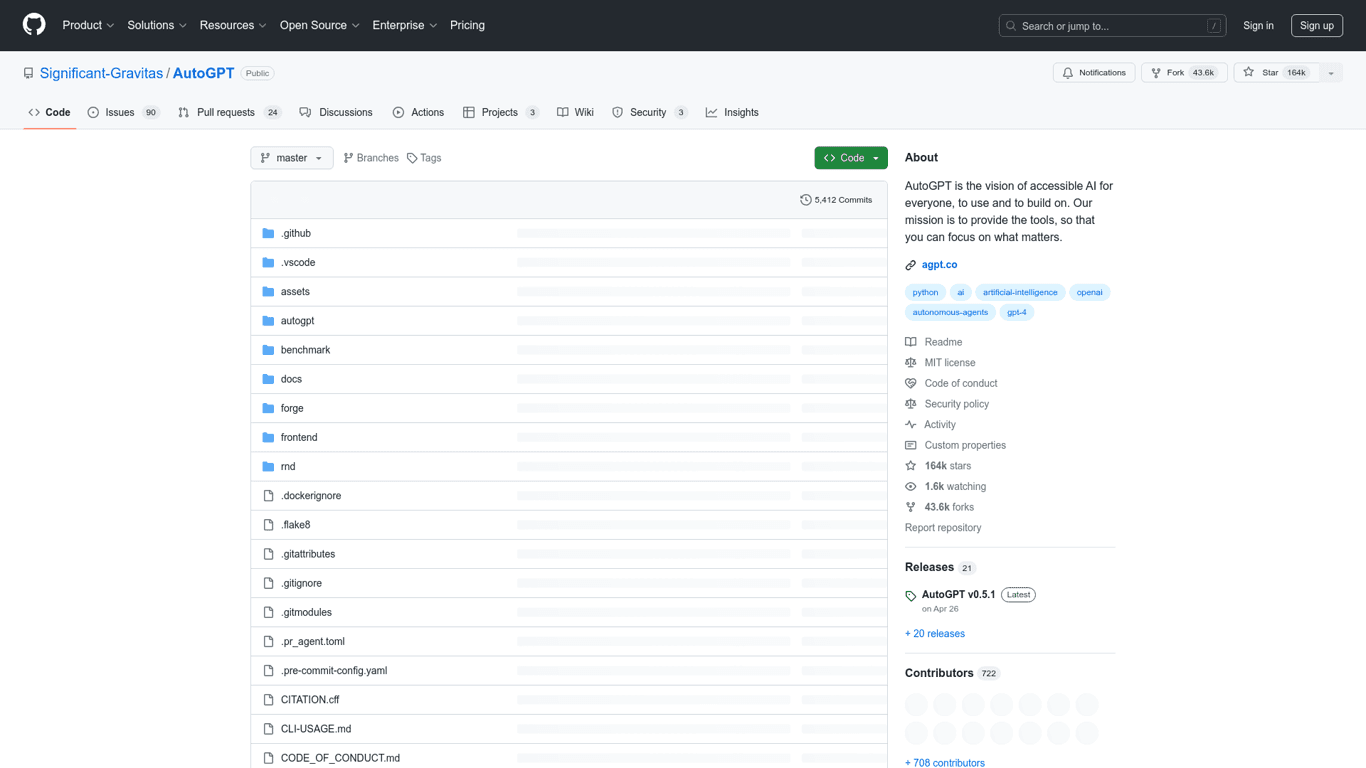1366x768 pixels.
Task: Click the '+ 20 releases' link
Action: click(934, 634)
